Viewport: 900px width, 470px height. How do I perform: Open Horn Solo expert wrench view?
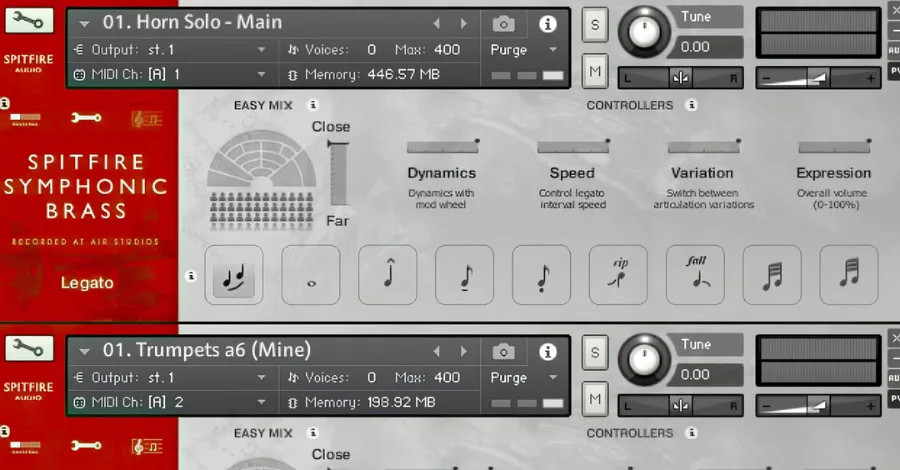(86, 118)
